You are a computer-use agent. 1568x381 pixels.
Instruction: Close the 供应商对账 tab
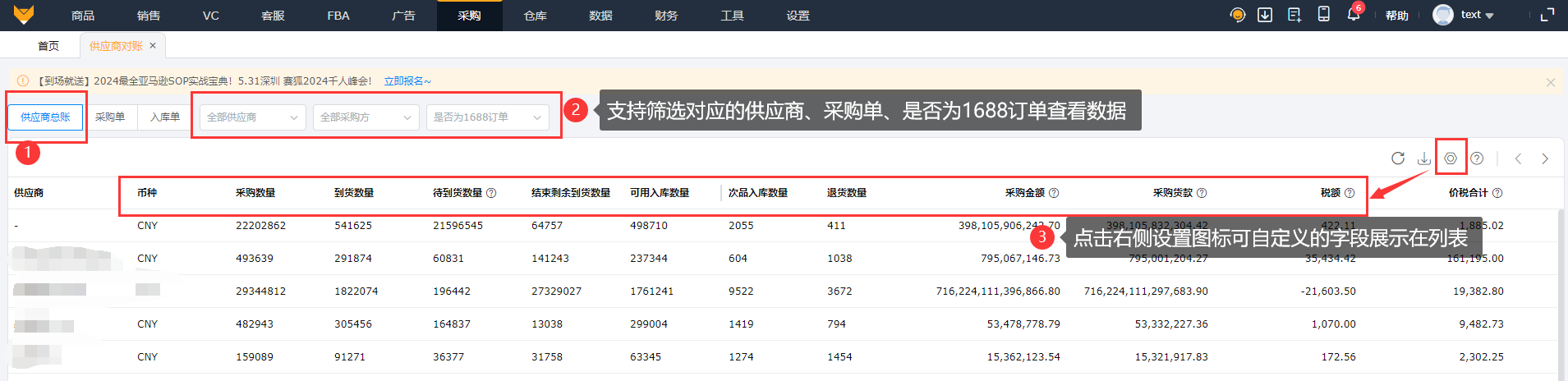153,46
